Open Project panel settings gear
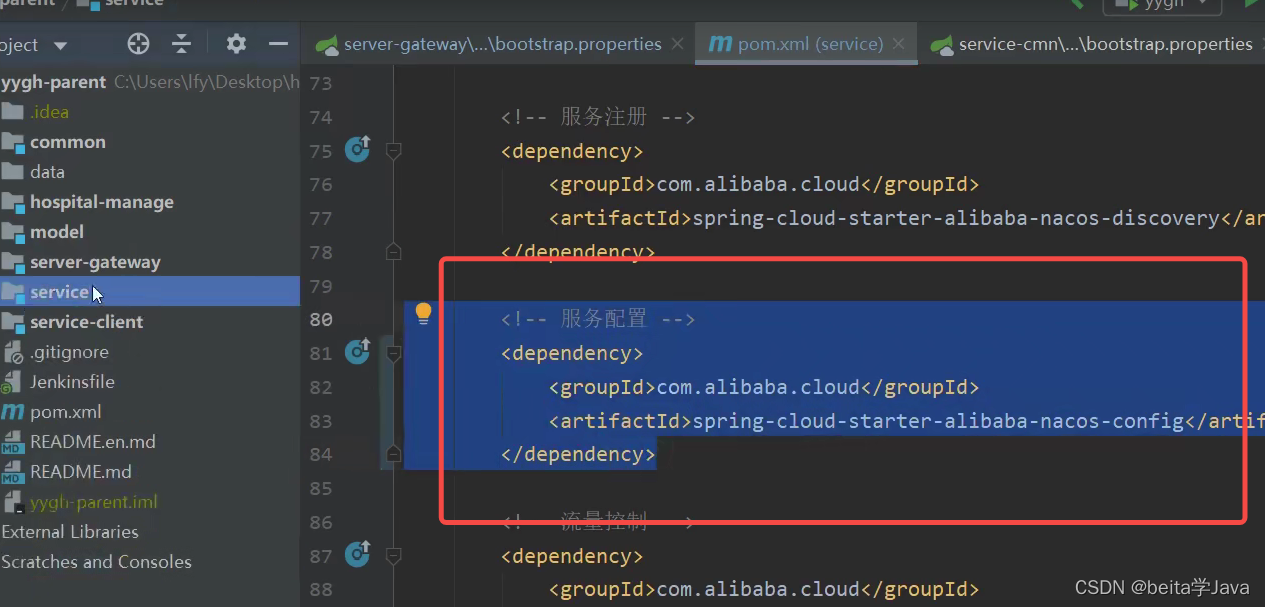Screen dimensions: 1265x607 [x=236, y=44]
